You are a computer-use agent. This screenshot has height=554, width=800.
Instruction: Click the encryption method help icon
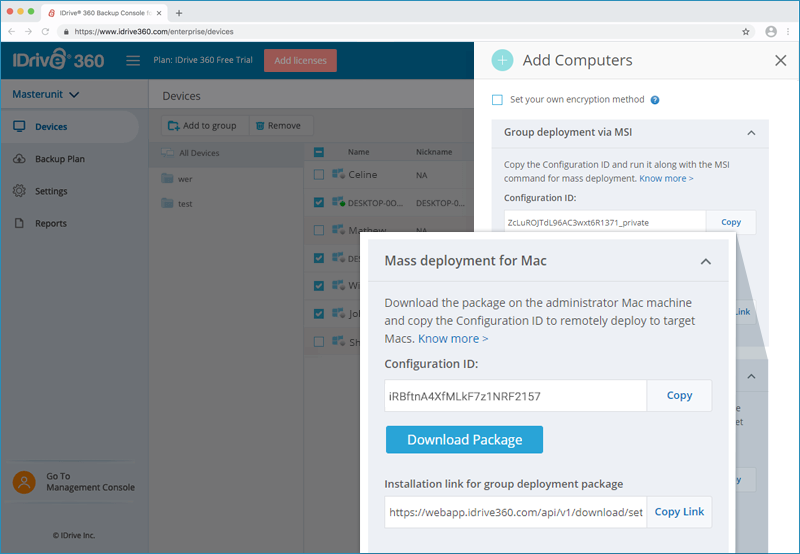pos(655,100)
